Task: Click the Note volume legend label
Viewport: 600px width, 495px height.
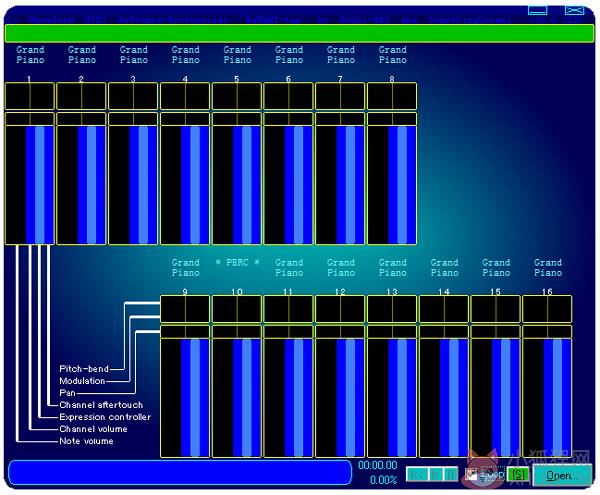Action: coord(86,441)
